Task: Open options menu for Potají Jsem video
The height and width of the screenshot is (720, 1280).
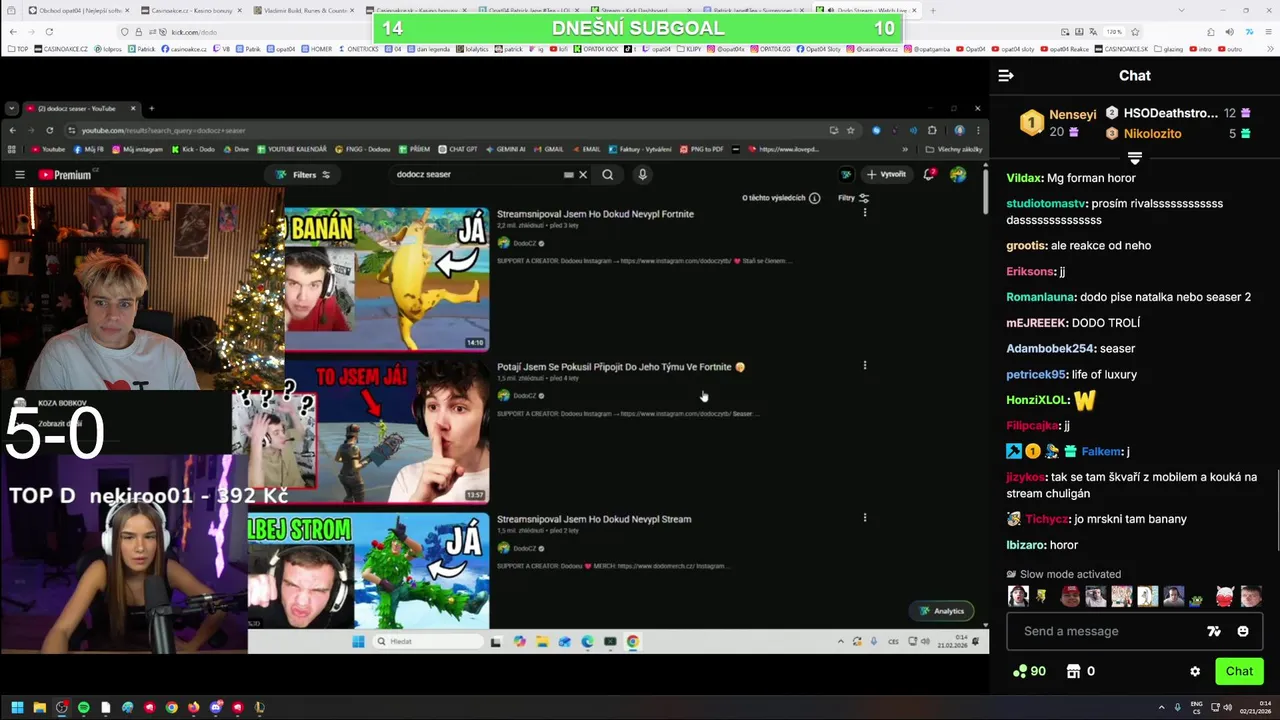Action: (x=865, y=365)
